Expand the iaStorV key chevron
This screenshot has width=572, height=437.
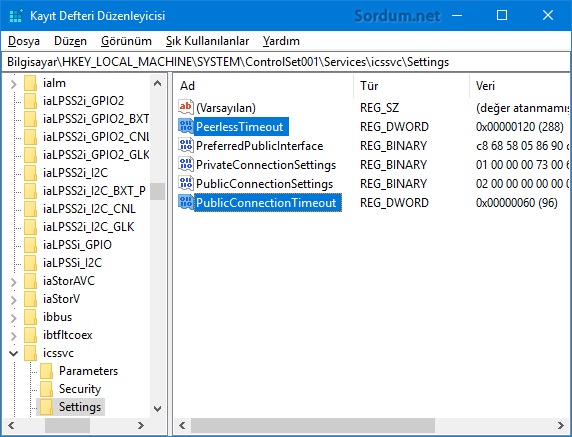[x=13, y=300]
